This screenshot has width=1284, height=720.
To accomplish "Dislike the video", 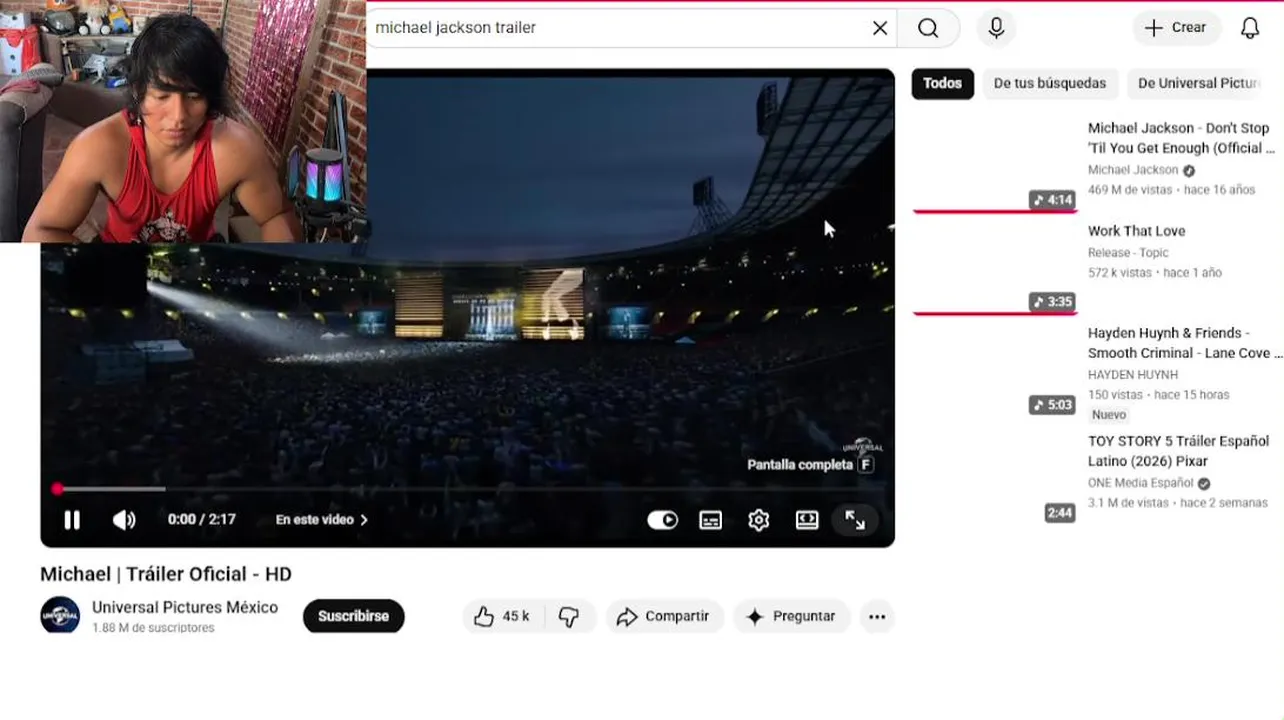I will pos(569,617).
